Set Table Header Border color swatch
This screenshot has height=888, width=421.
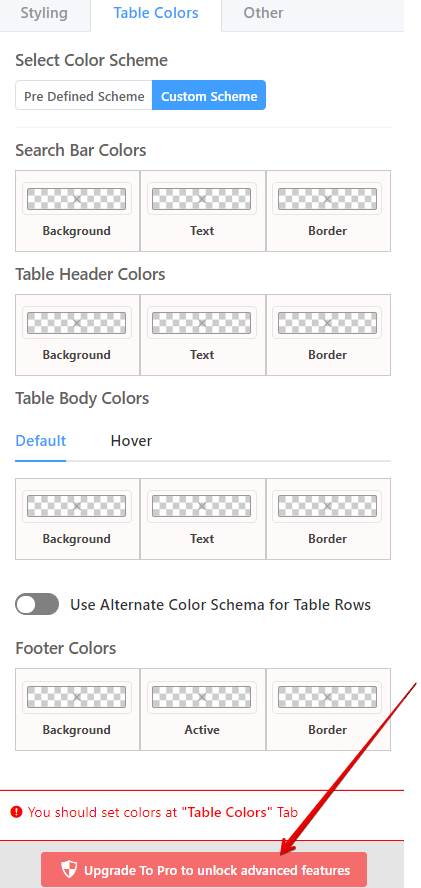[x=327, y=323]
